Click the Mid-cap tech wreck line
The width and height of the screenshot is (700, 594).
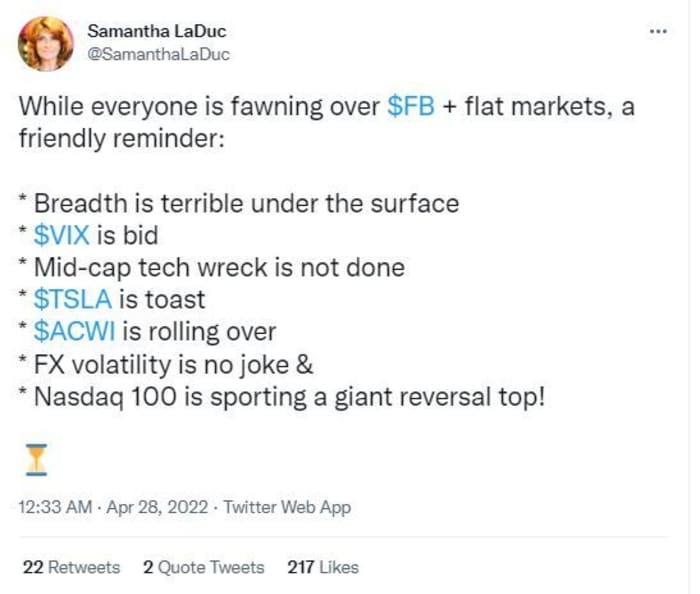coord(212,268)
